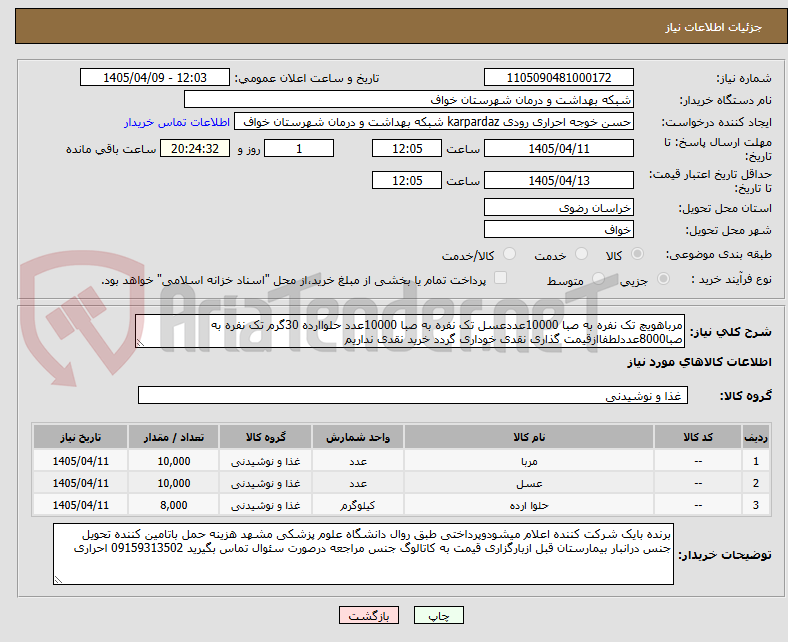Click the واحد شمارش column header
The width and height of the screenshot is (788, 642).
[x=358, y=437]
